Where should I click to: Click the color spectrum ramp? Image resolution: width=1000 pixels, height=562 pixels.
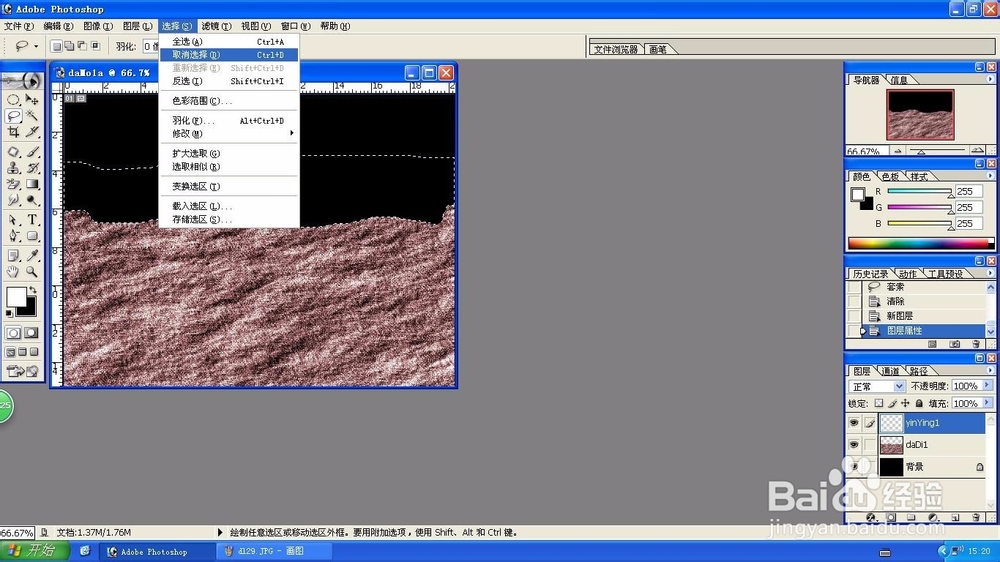click(920, 243)
